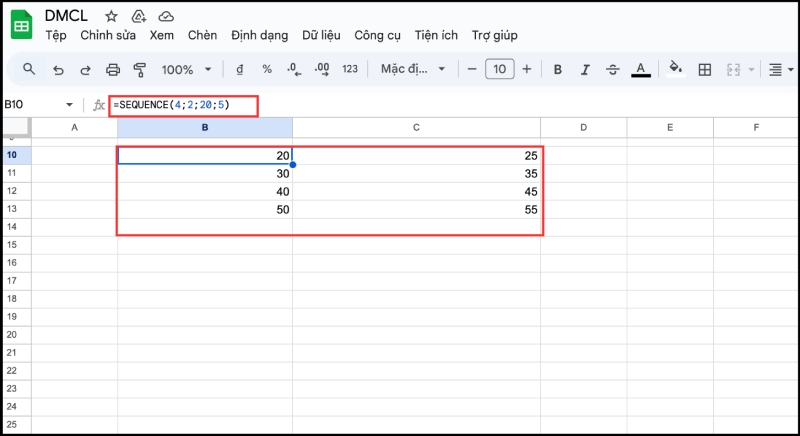
Task: Open the borders tool
Action: [705, 69]
